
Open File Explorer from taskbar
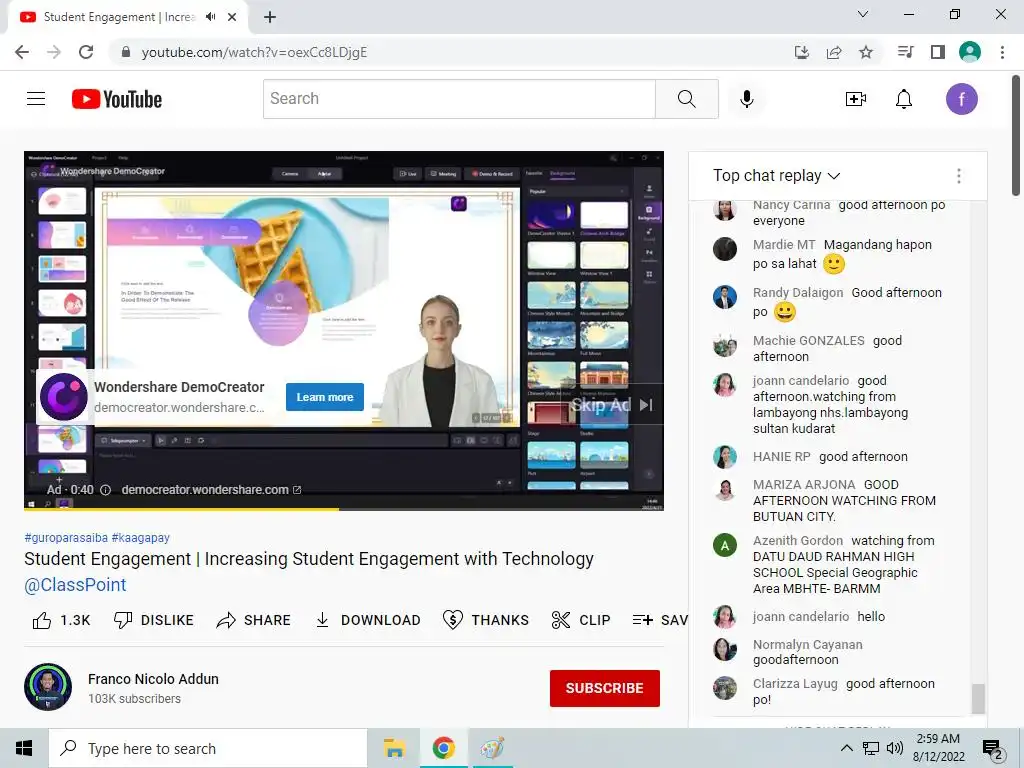point(394,748)
